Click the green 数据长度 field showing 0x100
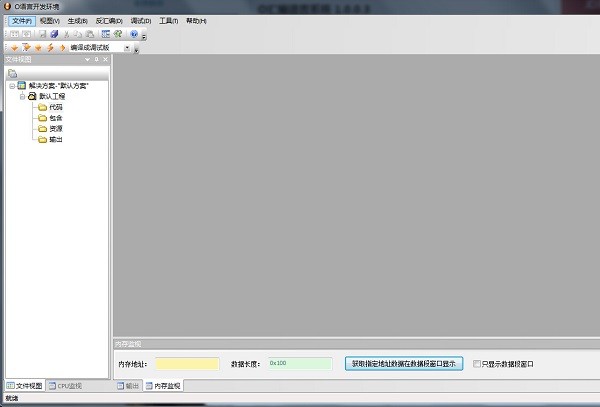Viewport: 600px width, 407px height. 298,364
